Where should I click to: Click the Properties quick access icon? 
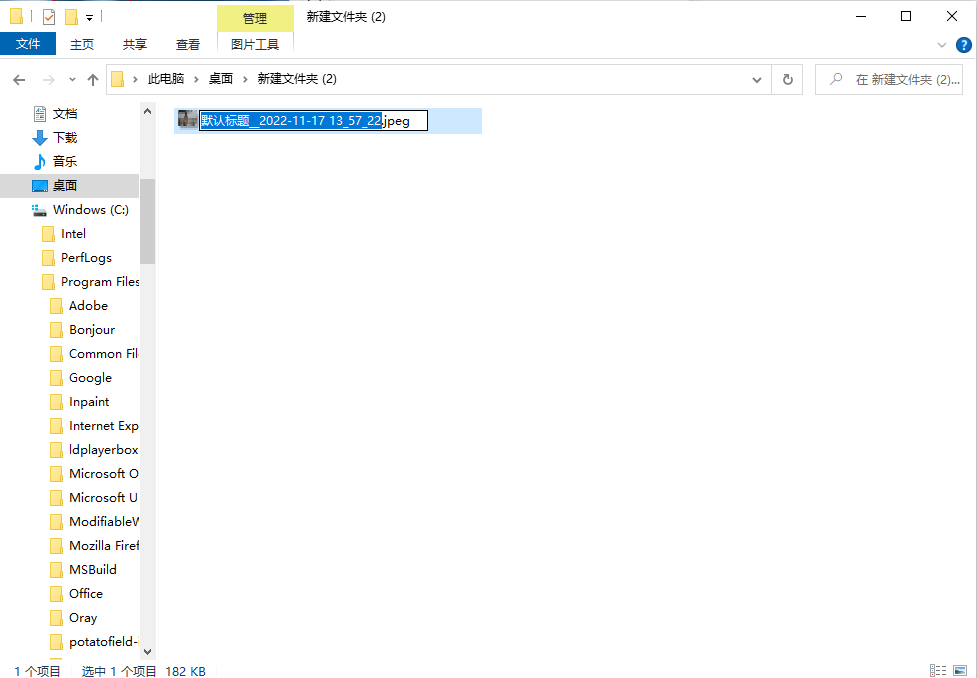click(x=49, y=17)
